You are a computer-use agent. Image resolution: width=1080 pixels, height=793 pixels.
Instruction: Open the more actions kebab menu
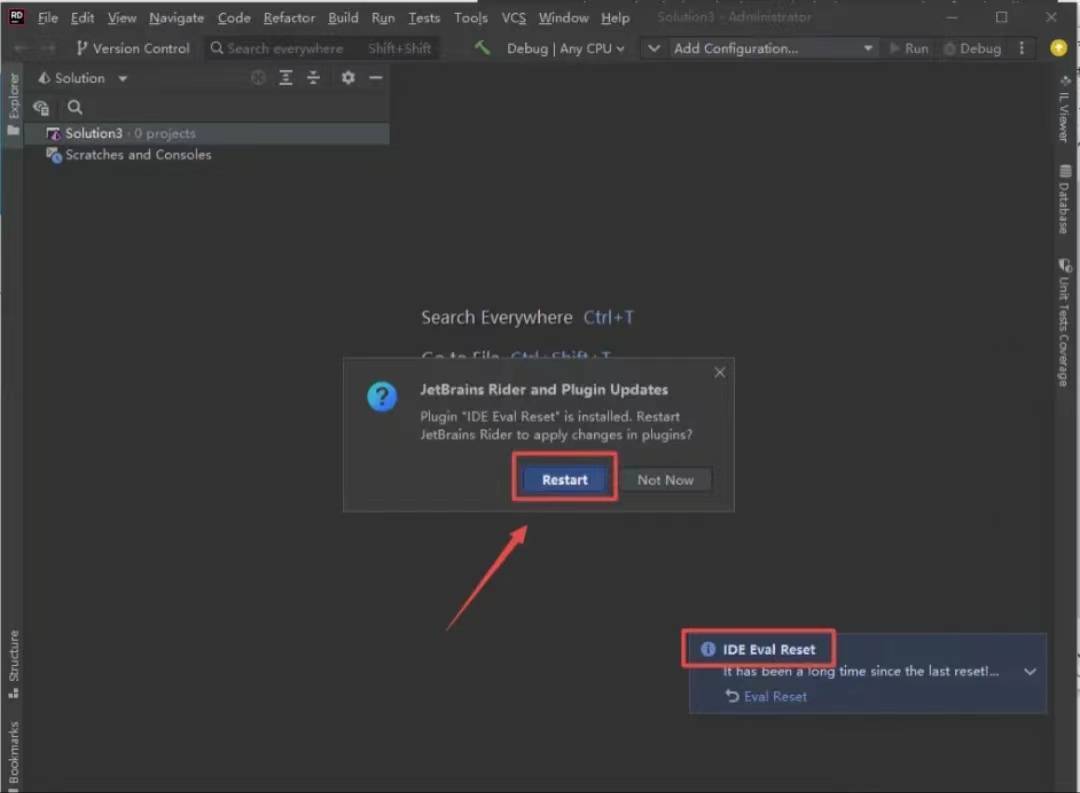pyautogui.click(x=1021, y=48)
